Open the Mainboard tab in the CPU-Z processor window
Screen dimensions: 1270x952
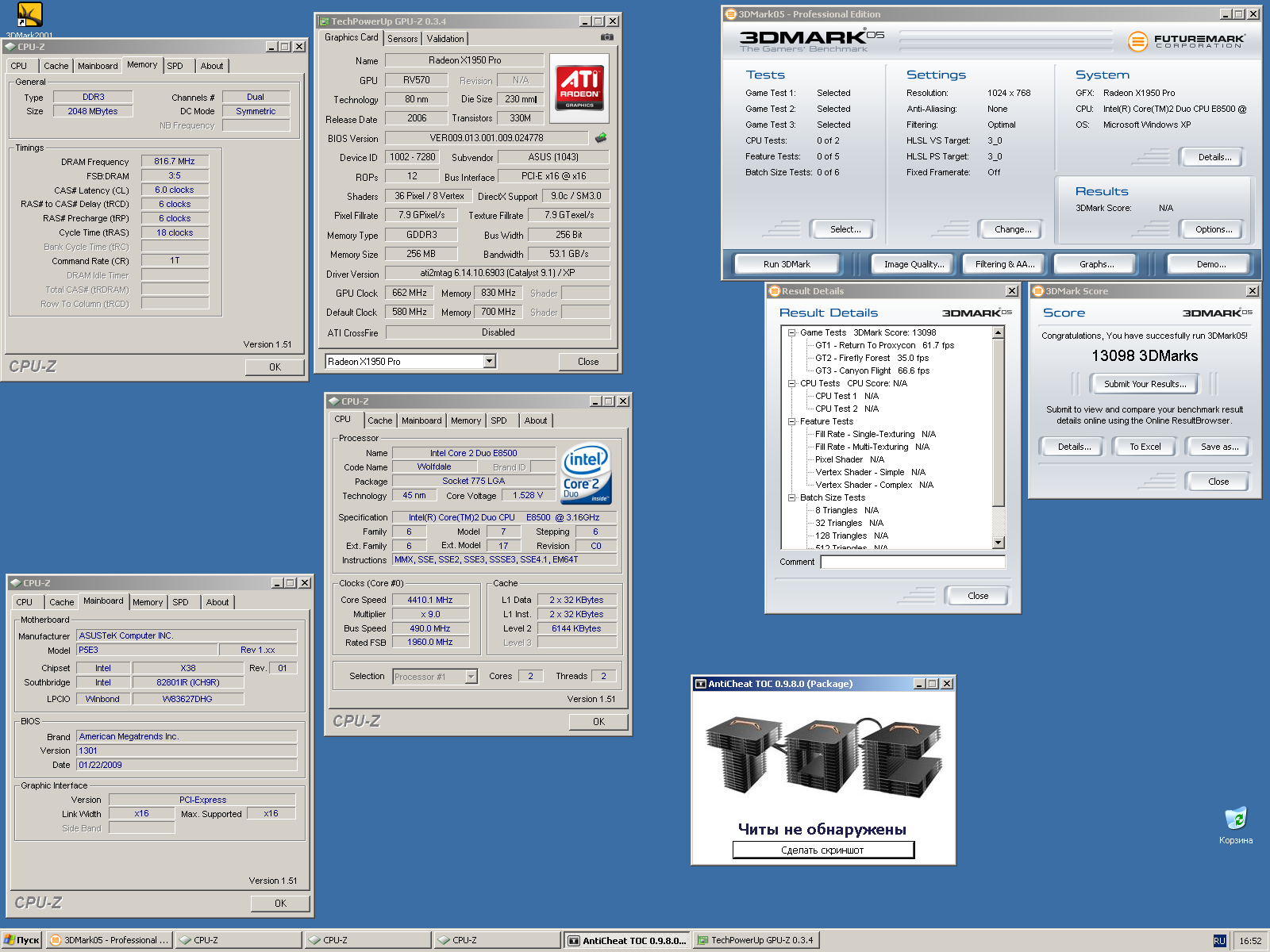click(x=421, y=421)
